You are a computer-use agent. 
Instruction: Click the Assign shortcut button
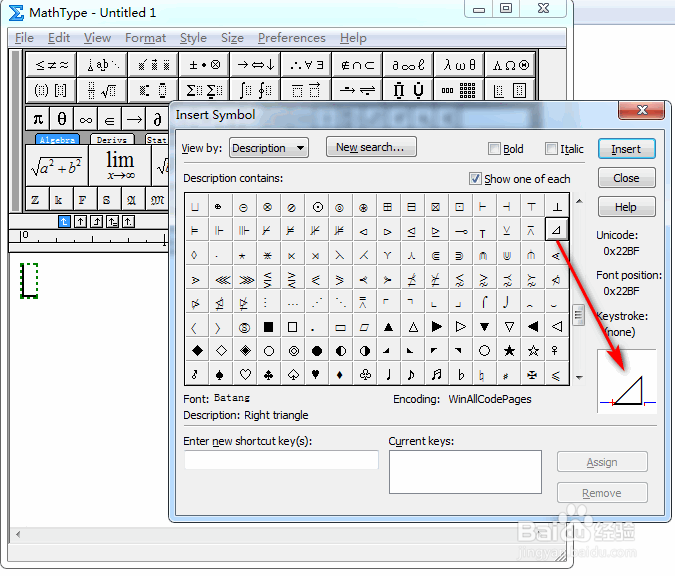[x=602, y=462]
